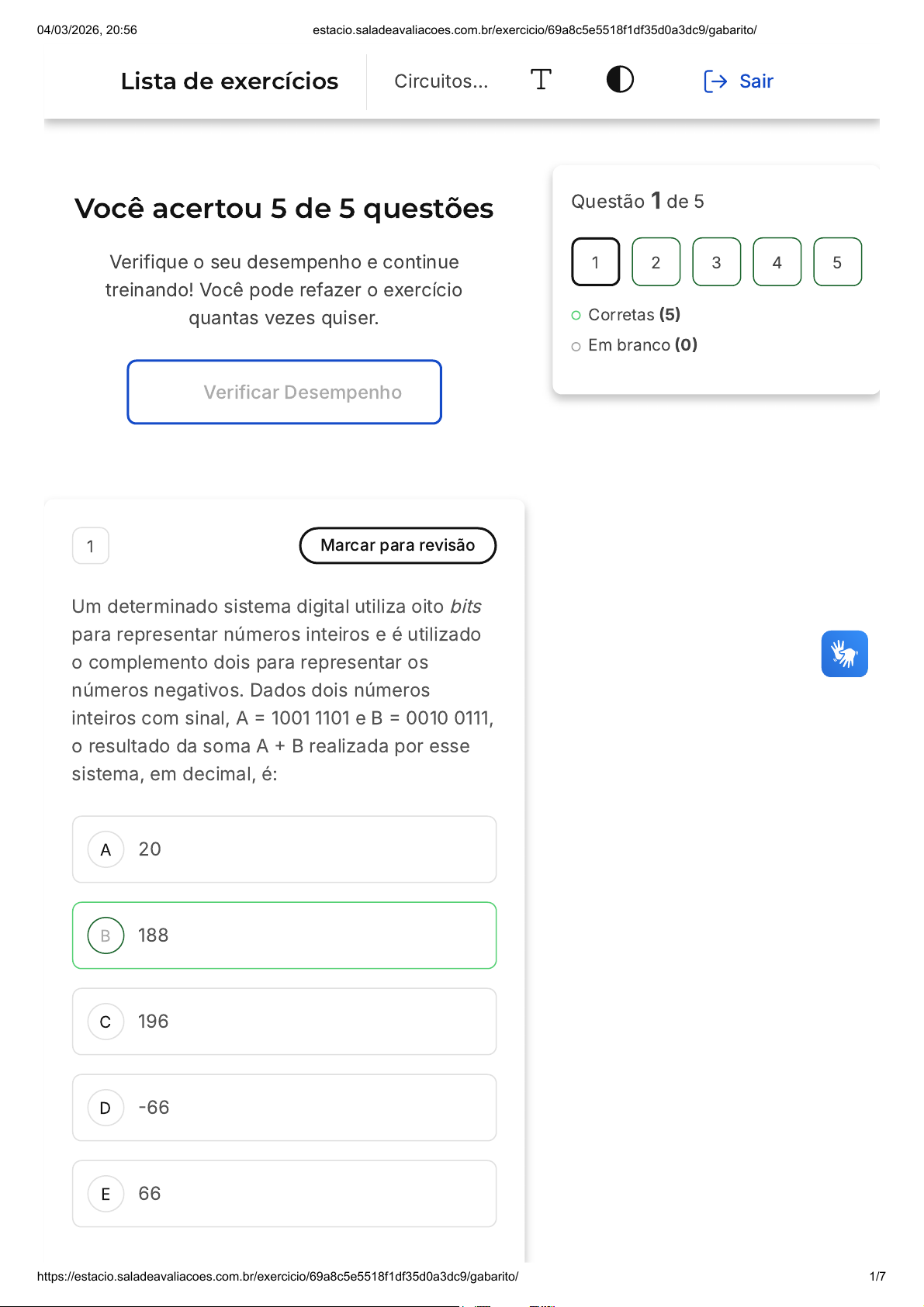Viewport: 924px width, 1307px height.
Task: Click the Sair link text
Action: tap(756, 81)
